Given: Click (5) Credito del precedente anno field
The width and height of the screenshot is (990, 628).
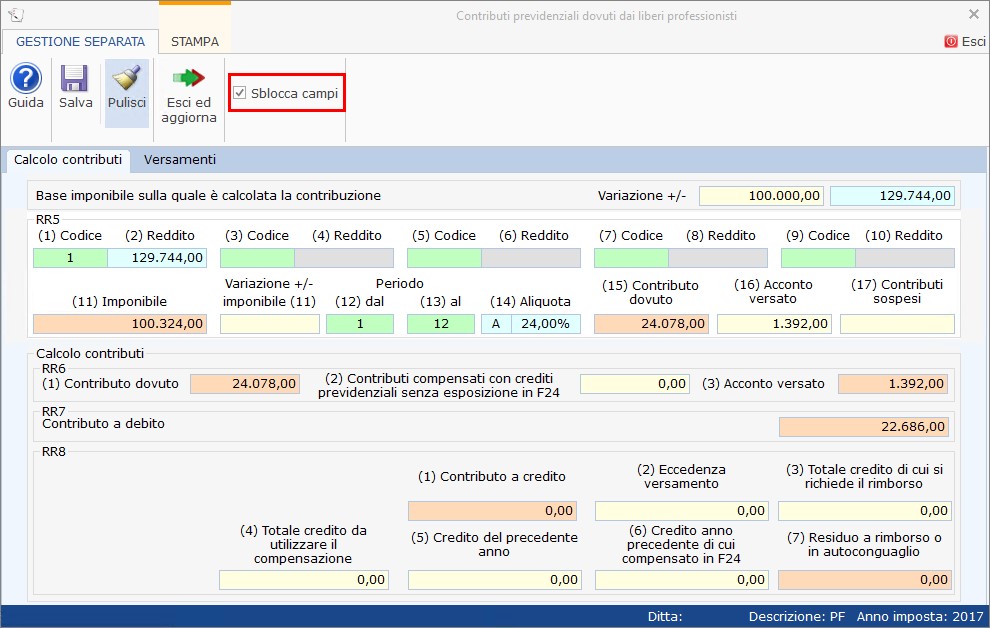Looking at the screenshot, I should [x=494, y=580].
